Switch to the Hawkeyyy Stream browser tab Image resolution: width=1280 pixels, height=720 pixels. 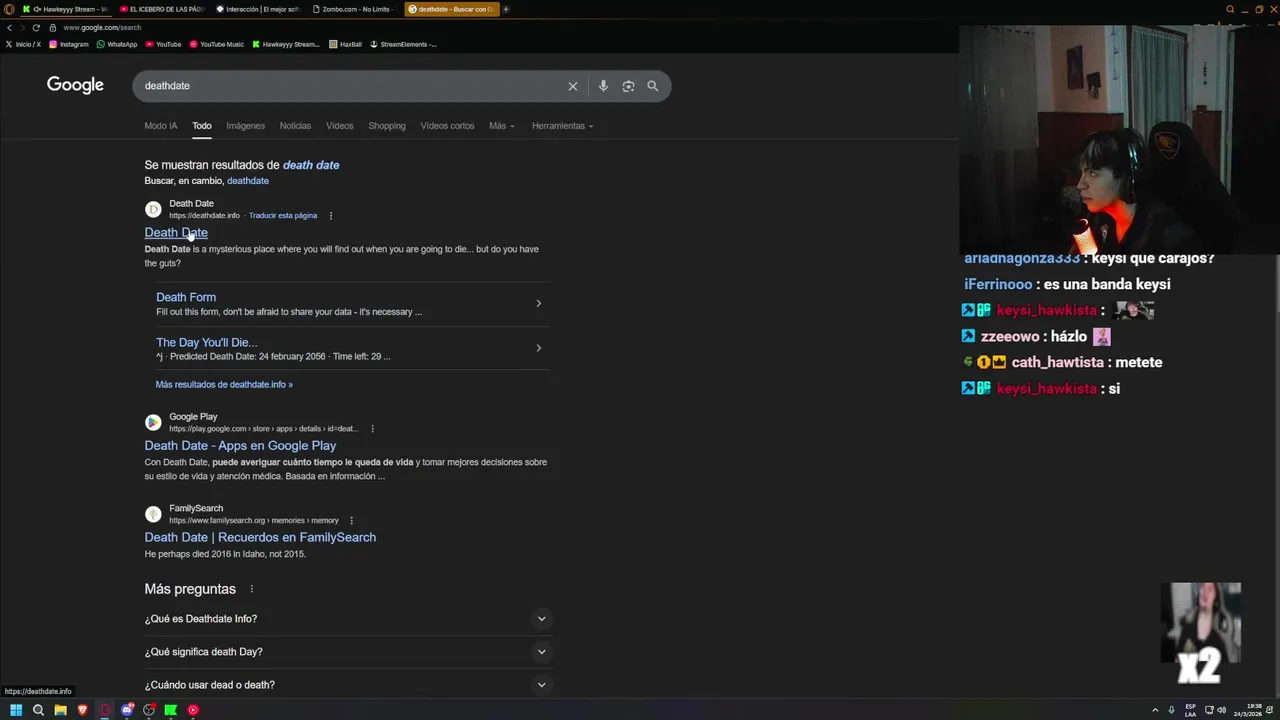65,9
